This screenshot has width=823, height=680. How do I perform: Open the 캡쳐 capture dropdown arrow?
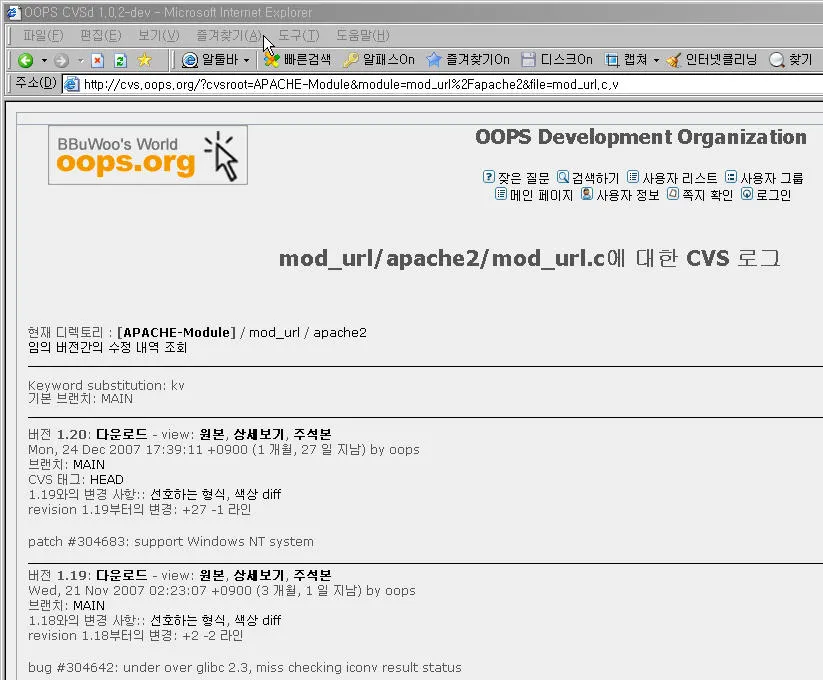click(x=657, y=60)
